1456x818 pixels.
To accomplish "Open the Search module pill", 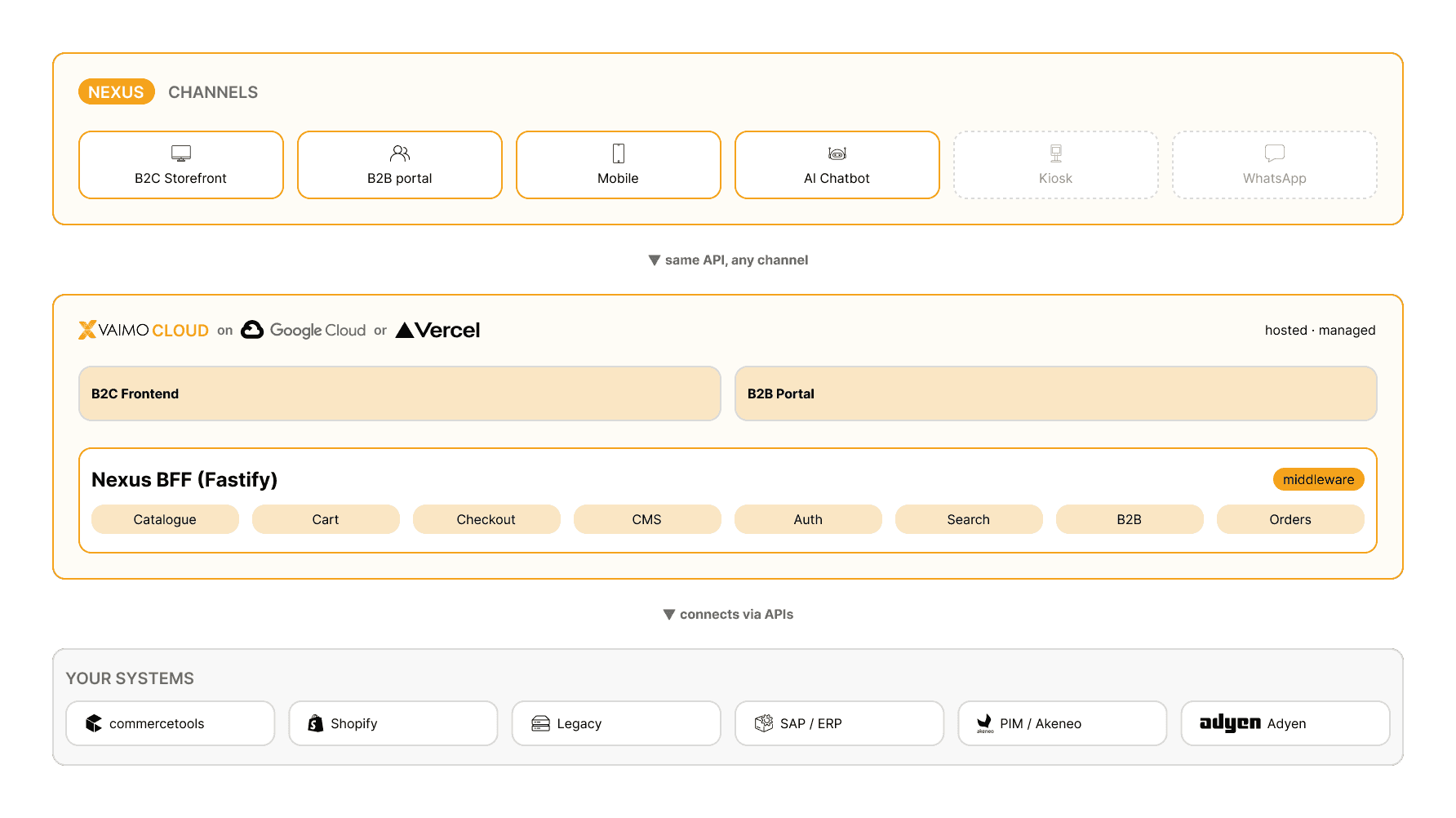I will tap(969, 519).
